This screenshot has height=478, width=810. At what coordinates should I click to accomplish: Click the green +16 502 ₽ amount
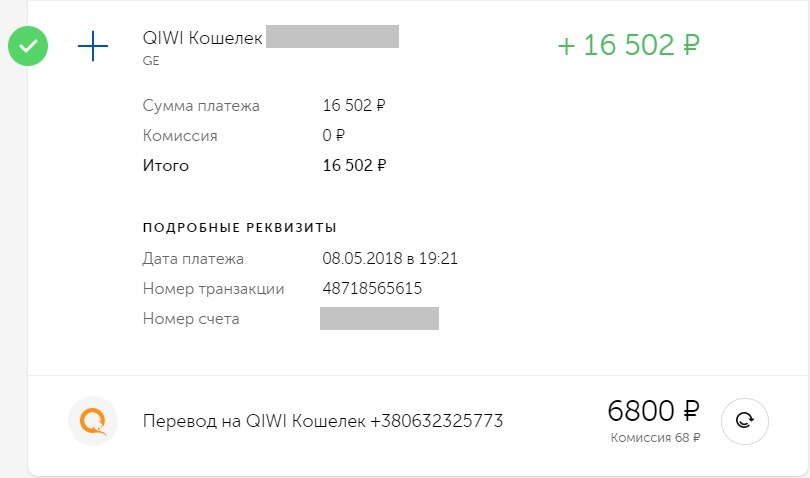628,46
